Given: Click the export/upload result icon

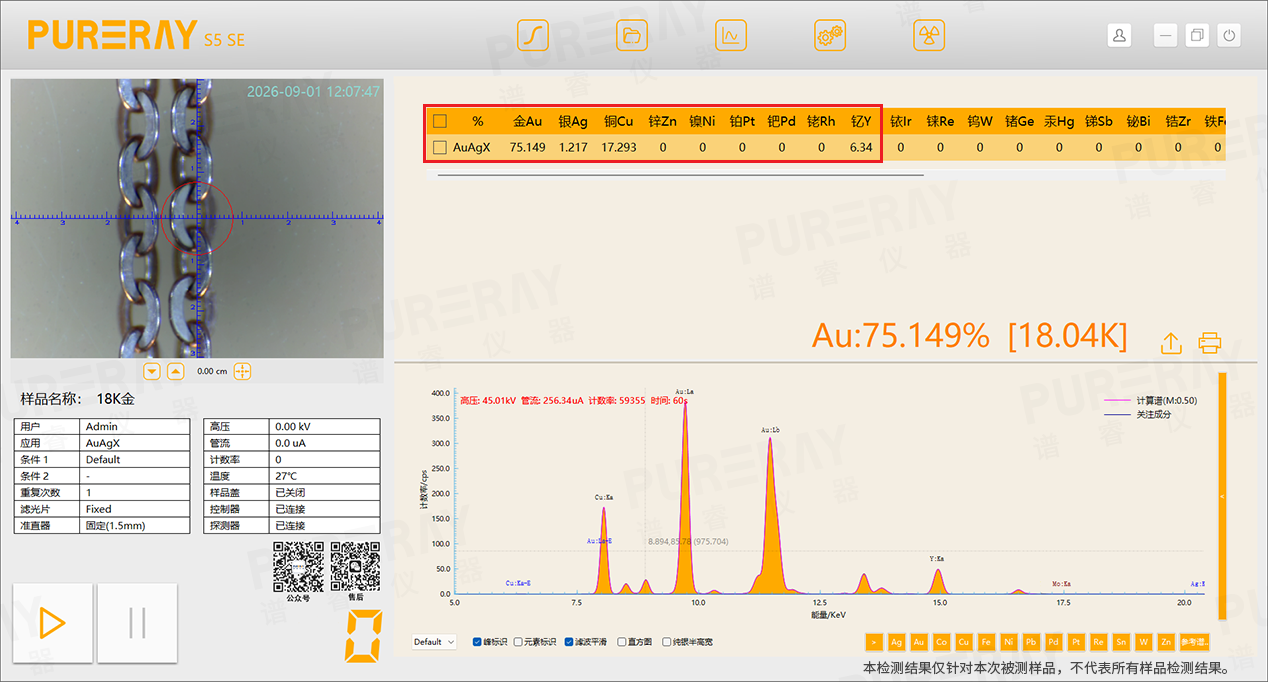Looking at the screenshot, I should click(1171, 343).
